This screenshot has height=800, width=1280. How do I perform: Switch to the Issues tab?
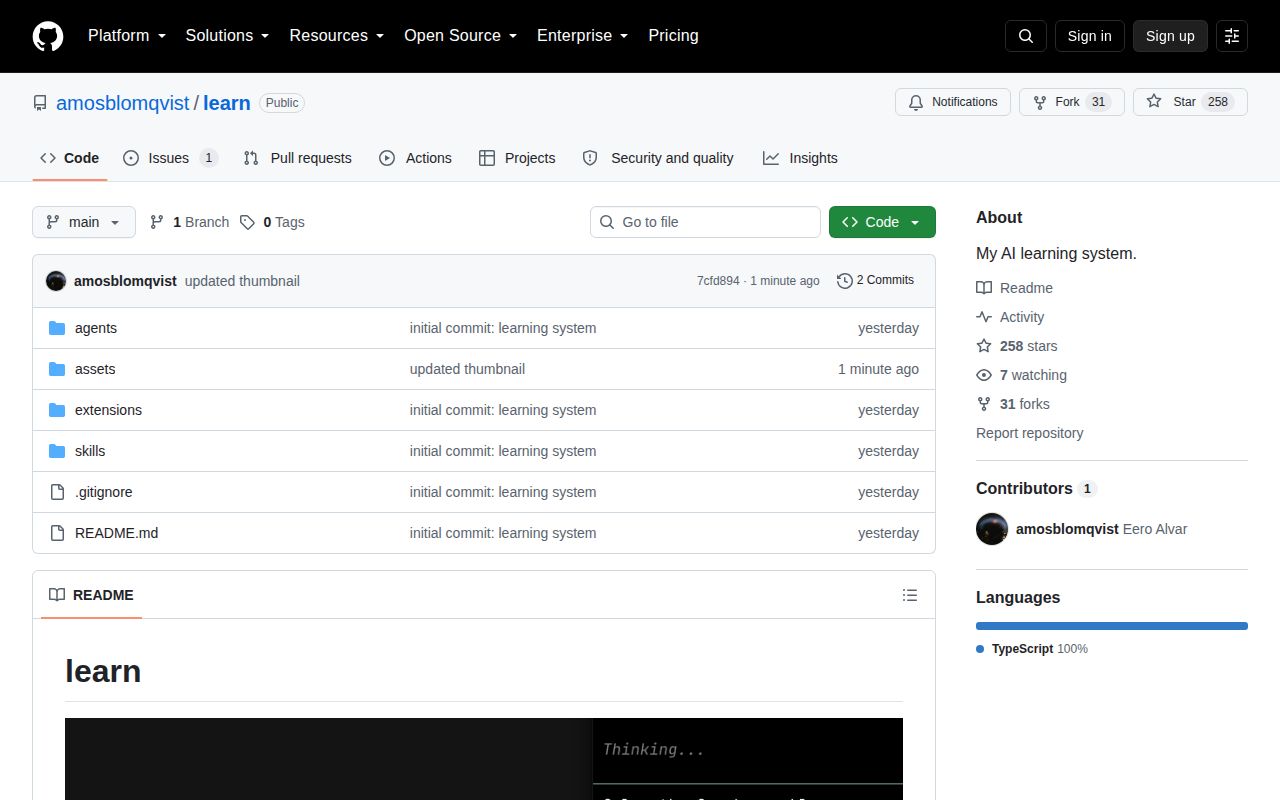[x=170, y=158]
